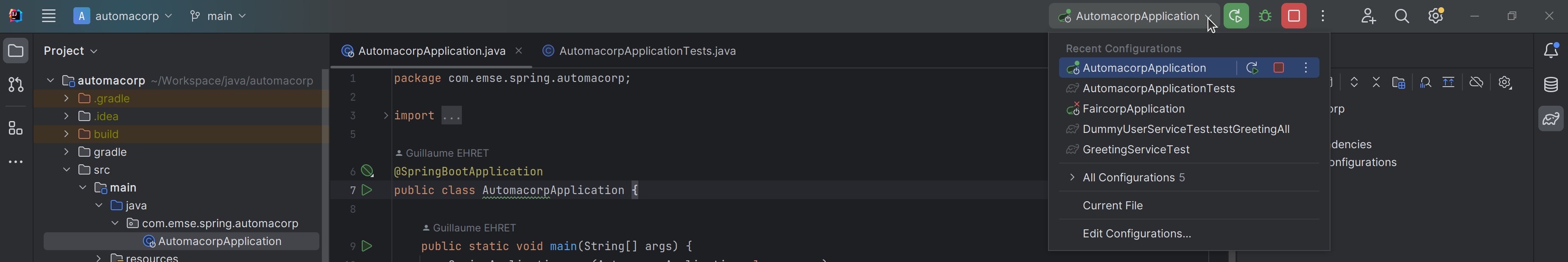The image size is (1568, 262).
Task: Select FaircorpApplication configuration
Action: tap(1189, 109)
